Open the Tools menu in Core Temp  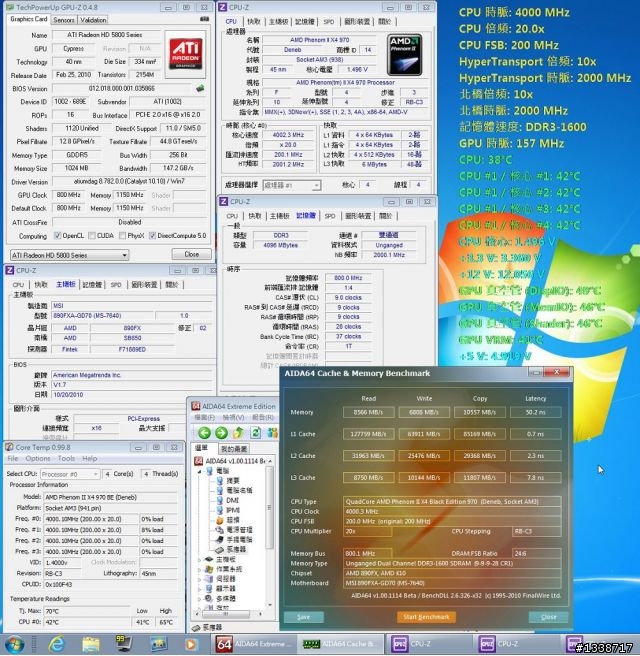(x=66, y=459)
